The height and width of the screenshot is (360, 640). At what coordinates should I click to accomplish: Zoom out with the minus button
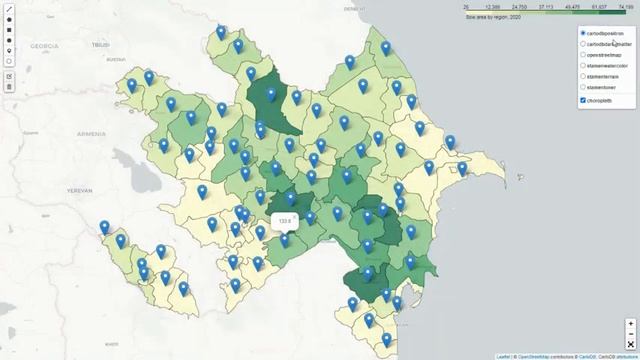(x=631, y=334)
